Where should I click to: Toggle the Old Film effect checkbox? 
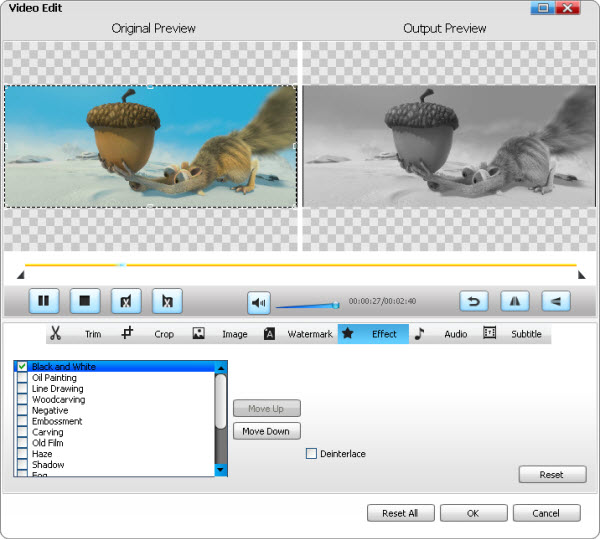[x=22, y=443]
